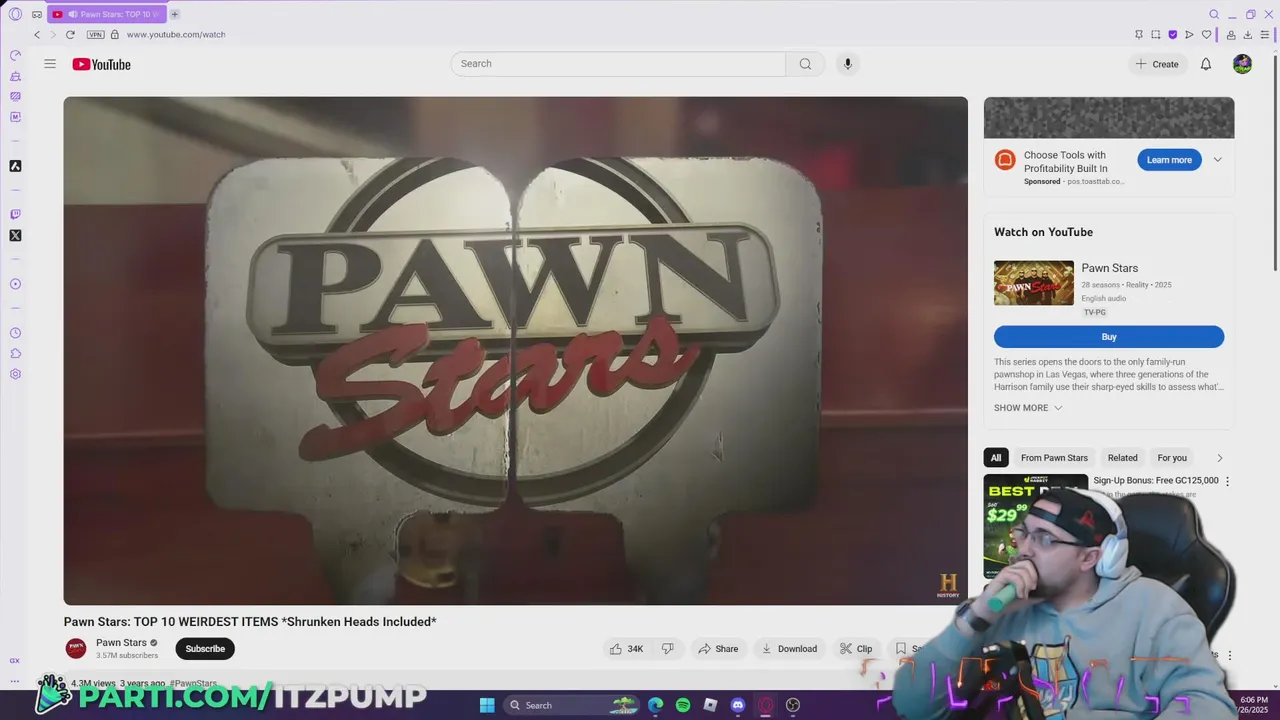Select the From Pawn Stars chip
The width and height of the screenshot is (1280, 720).
tap(1054, 458)
